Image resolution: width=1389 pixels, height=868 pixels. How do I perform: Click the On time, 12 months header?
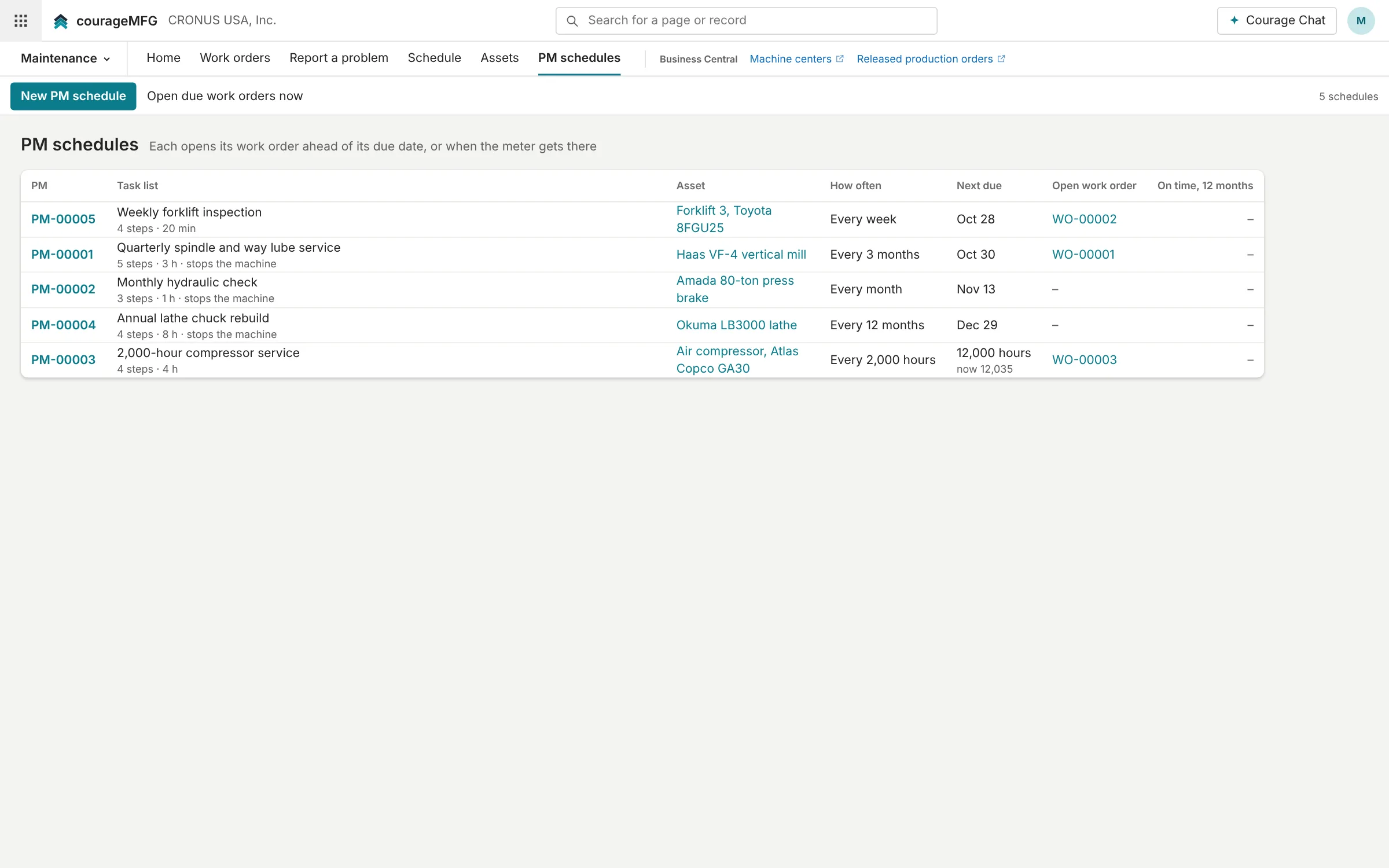coord(1205,186)
